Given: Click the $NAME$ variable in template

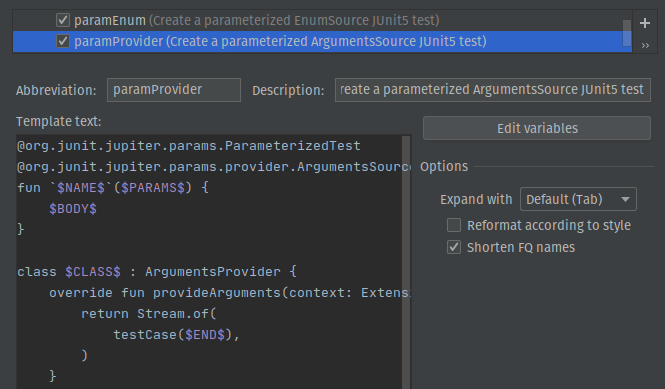Looking at the screenshot, I should tap(81, 188).
